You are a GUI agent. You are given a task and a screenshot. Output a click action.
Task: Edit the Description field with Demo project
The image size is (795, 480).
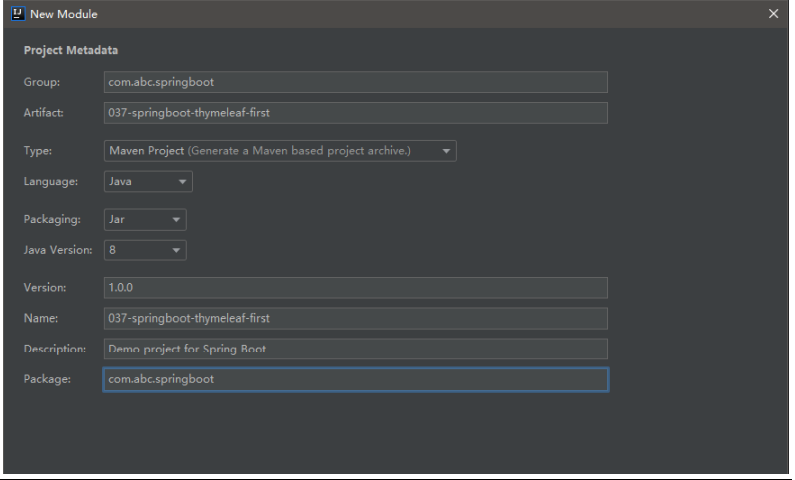[x=355, y=349]
